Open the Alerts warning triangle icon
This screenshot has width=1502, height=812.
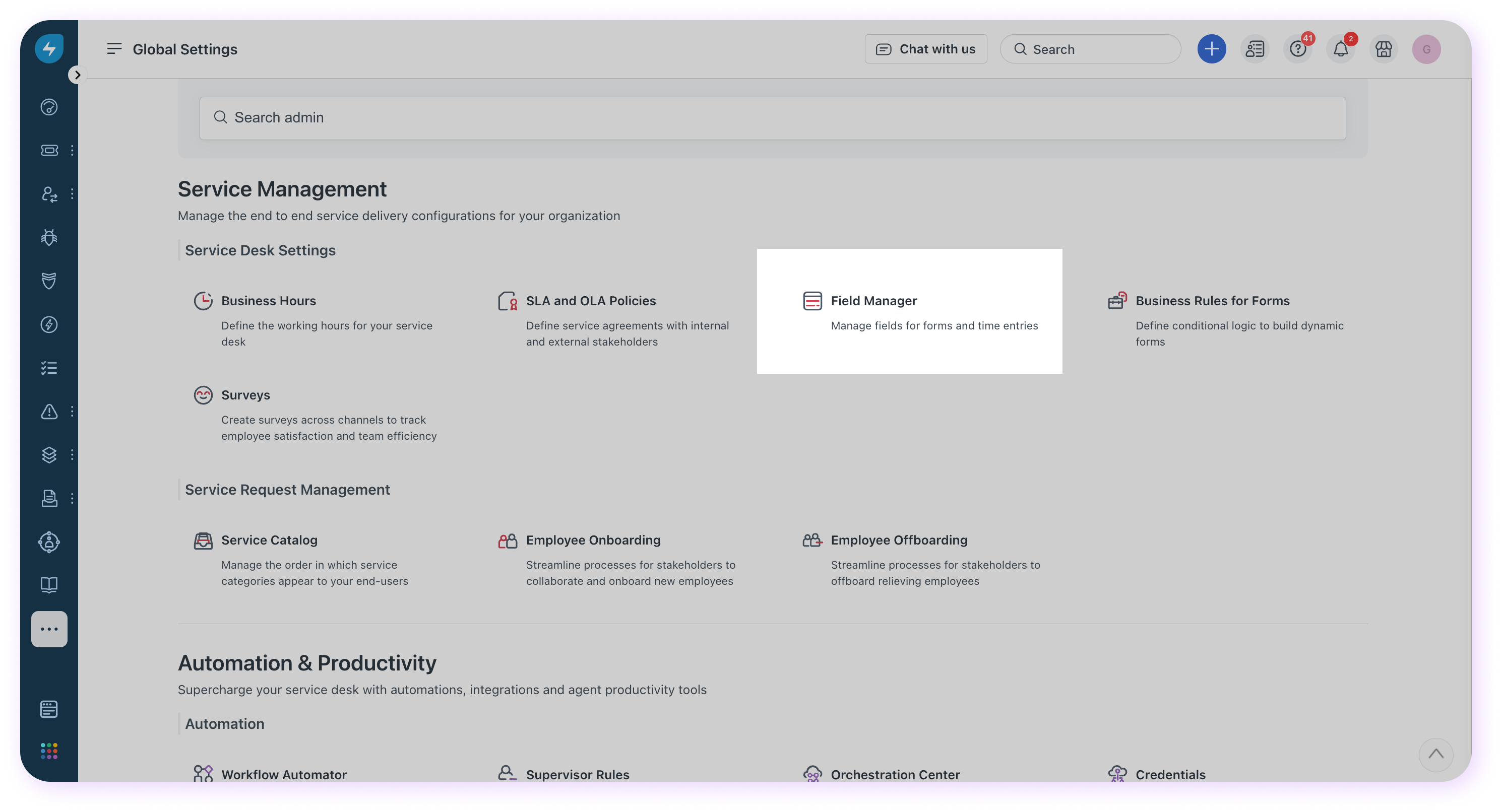(x=49, y=412)
